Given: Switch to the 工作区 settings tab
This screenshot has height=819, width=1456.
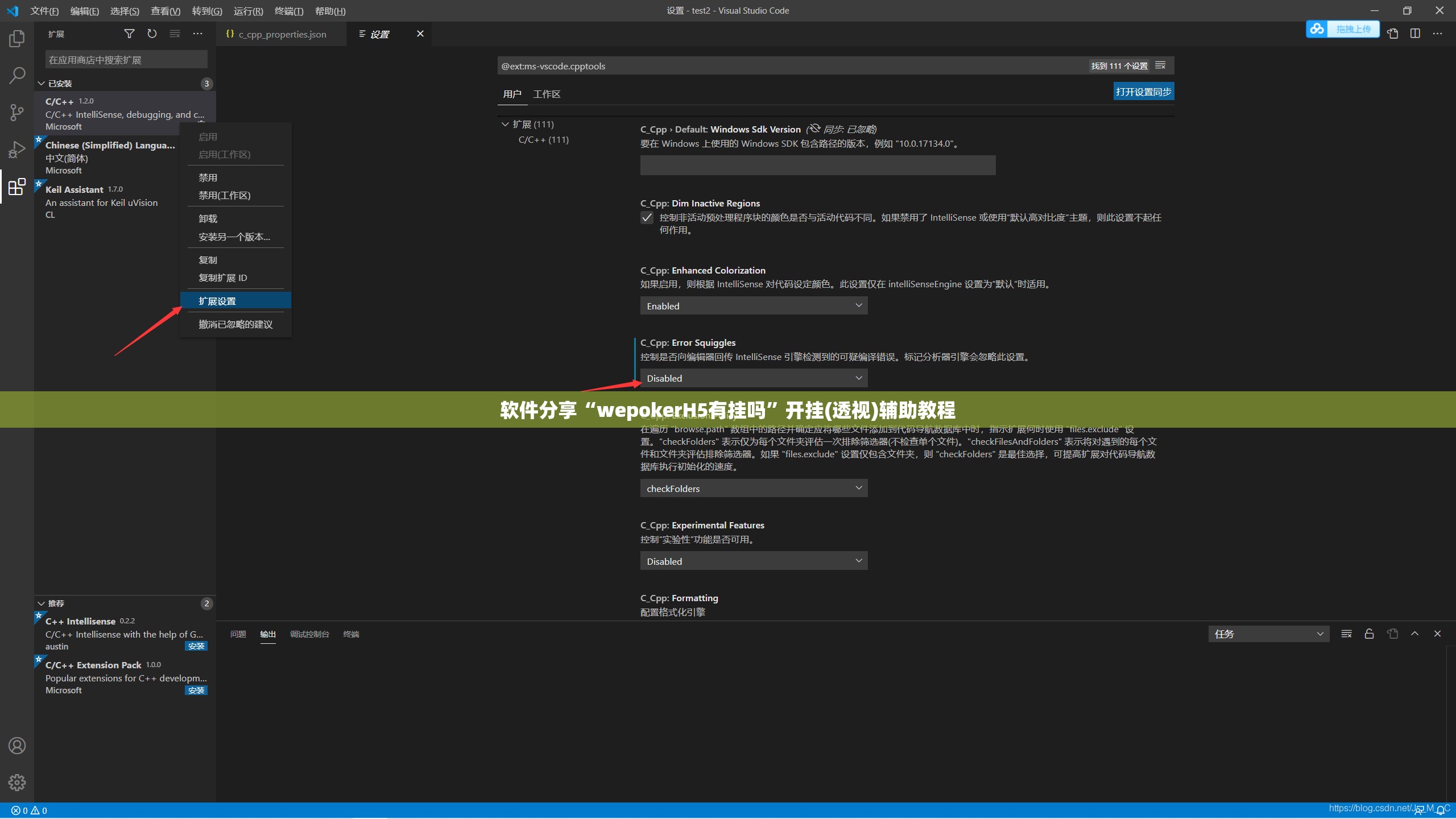Looking at the screenshot, I should tap(547, 94).
